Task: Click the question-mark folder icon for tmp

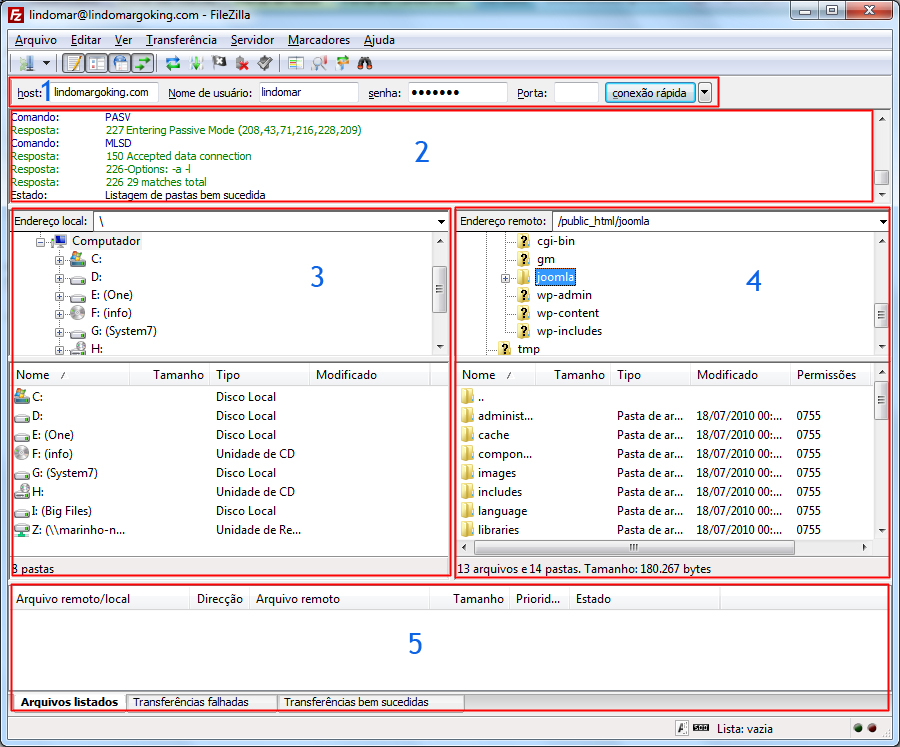Action: click(504, 349)
